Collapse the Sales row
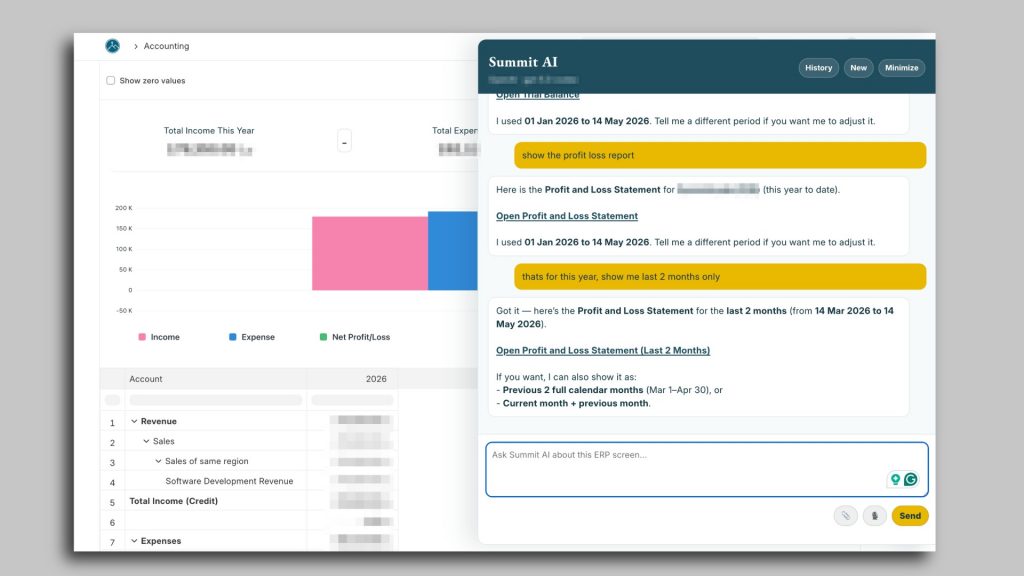Image resolution: width=1024 pixels, height=576 pixels. (146, 441)
